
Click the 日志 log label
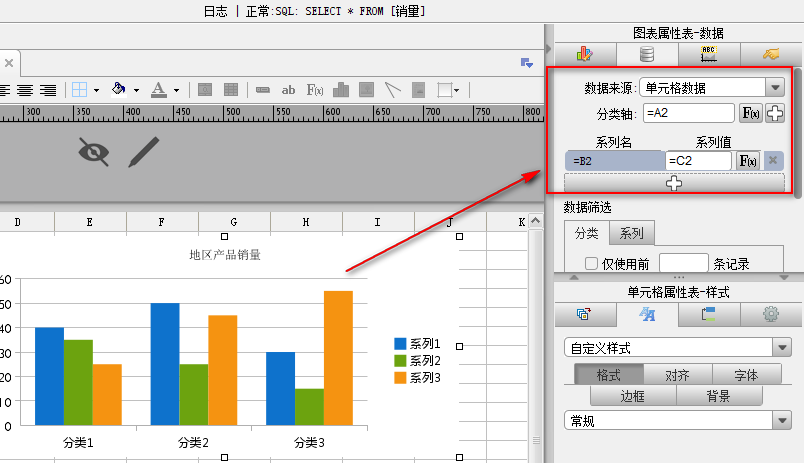pos(215,11)
